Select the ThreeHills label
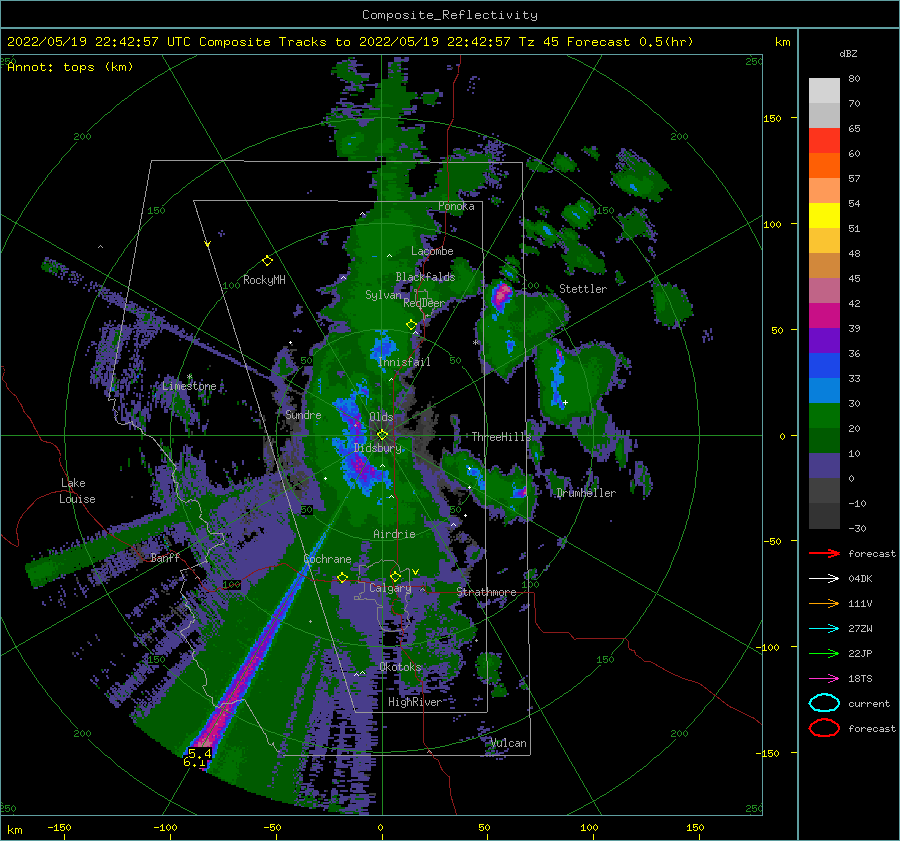 click(501, 437)
